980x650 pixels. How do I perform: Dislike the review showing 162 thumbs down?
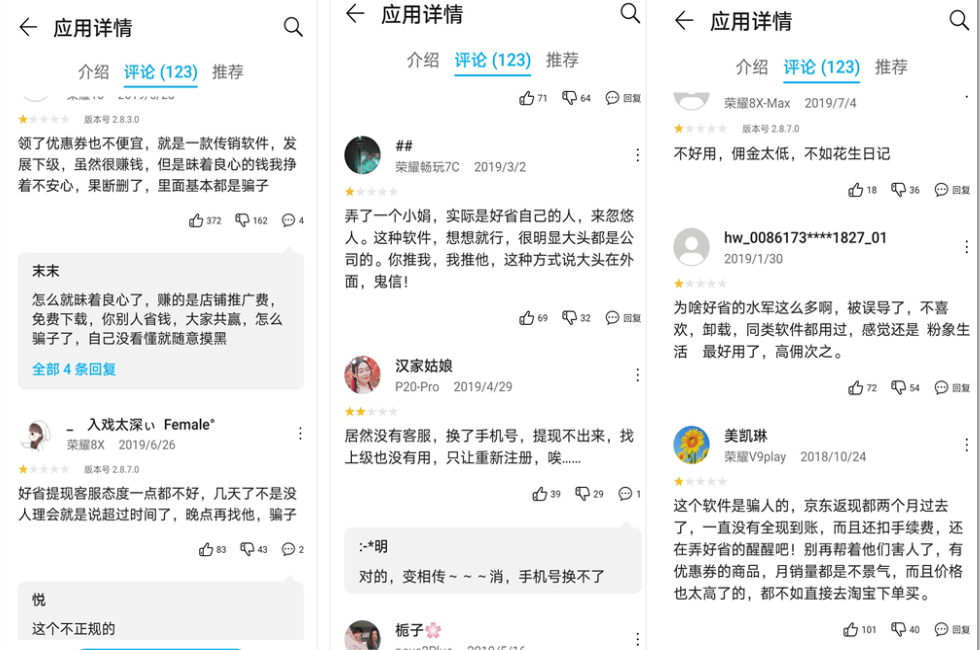(x=242, y=220)
